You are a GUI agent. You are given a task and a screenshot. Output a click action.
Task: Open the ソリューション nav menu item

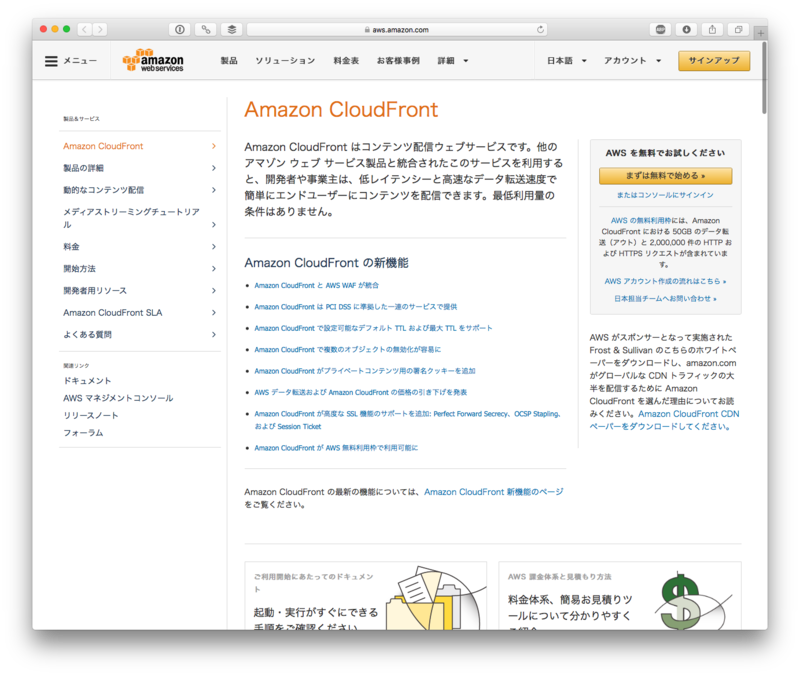point(285,61)
